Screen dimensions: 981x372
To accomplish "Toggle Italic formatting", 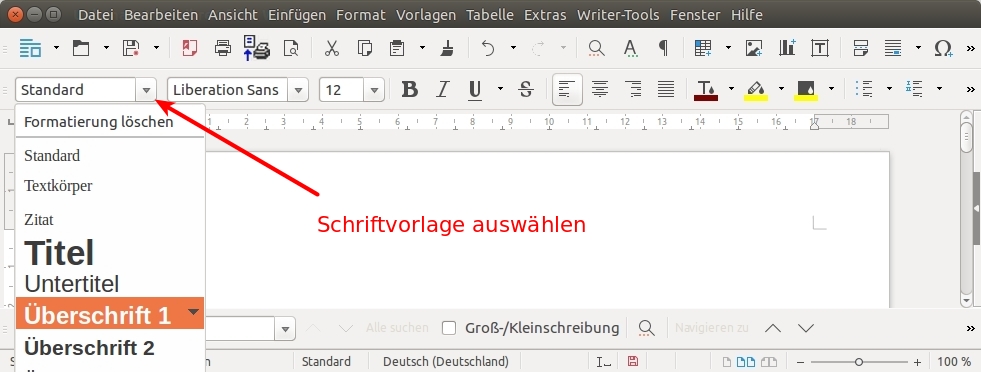I will pos(443,89).
